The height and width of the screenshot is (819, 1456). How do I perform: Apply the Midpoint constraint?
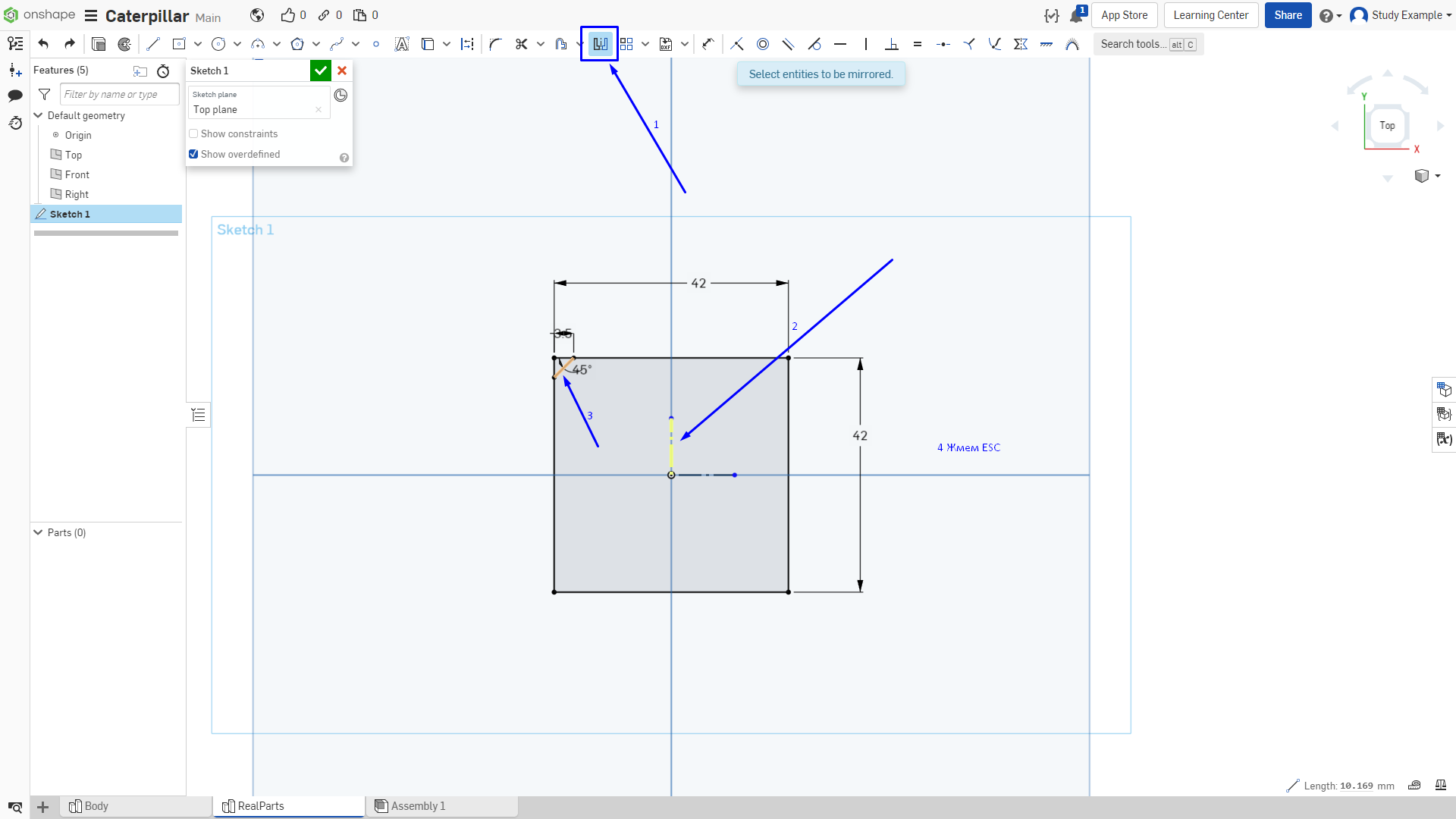click(943, 44)
